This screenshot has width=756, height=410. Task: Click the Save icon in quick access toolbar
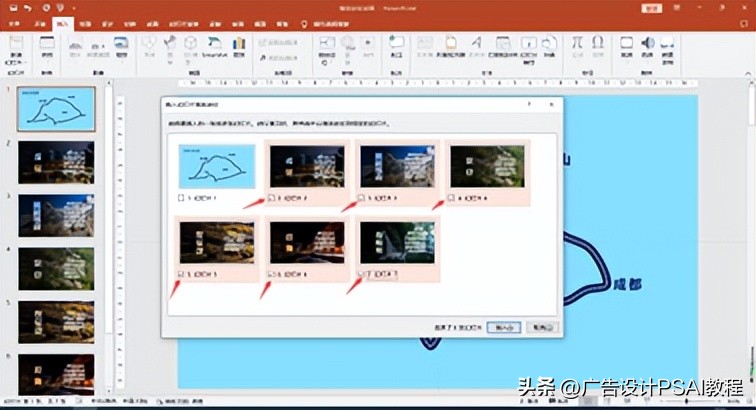tap(14, 8)
